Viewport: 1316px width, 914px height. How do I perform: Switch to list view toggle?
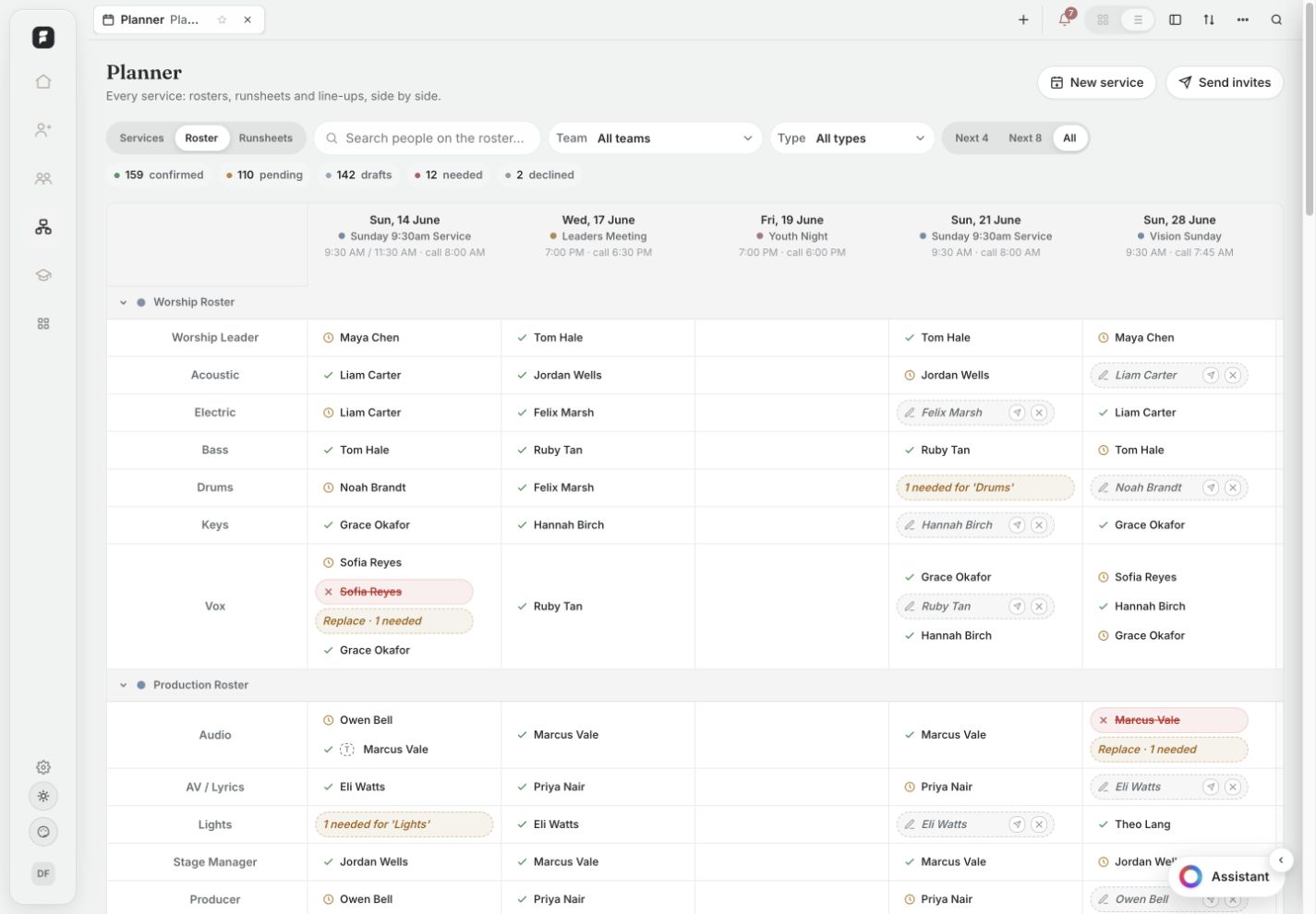pyautogui.click(x=1138, y=19)
